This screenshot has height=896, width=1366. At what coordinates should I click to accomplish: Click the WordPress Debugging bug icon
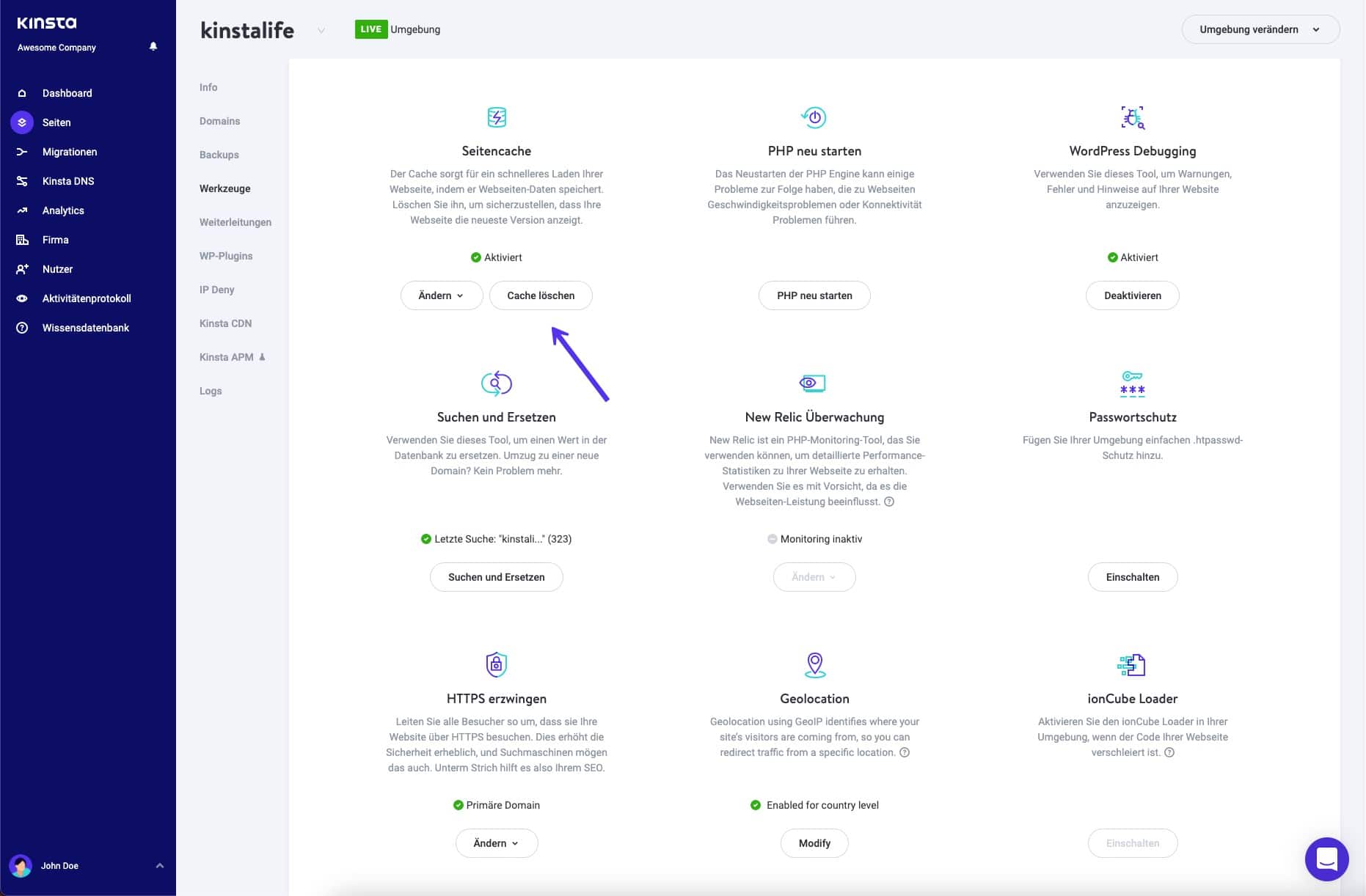coord(1132,117)
